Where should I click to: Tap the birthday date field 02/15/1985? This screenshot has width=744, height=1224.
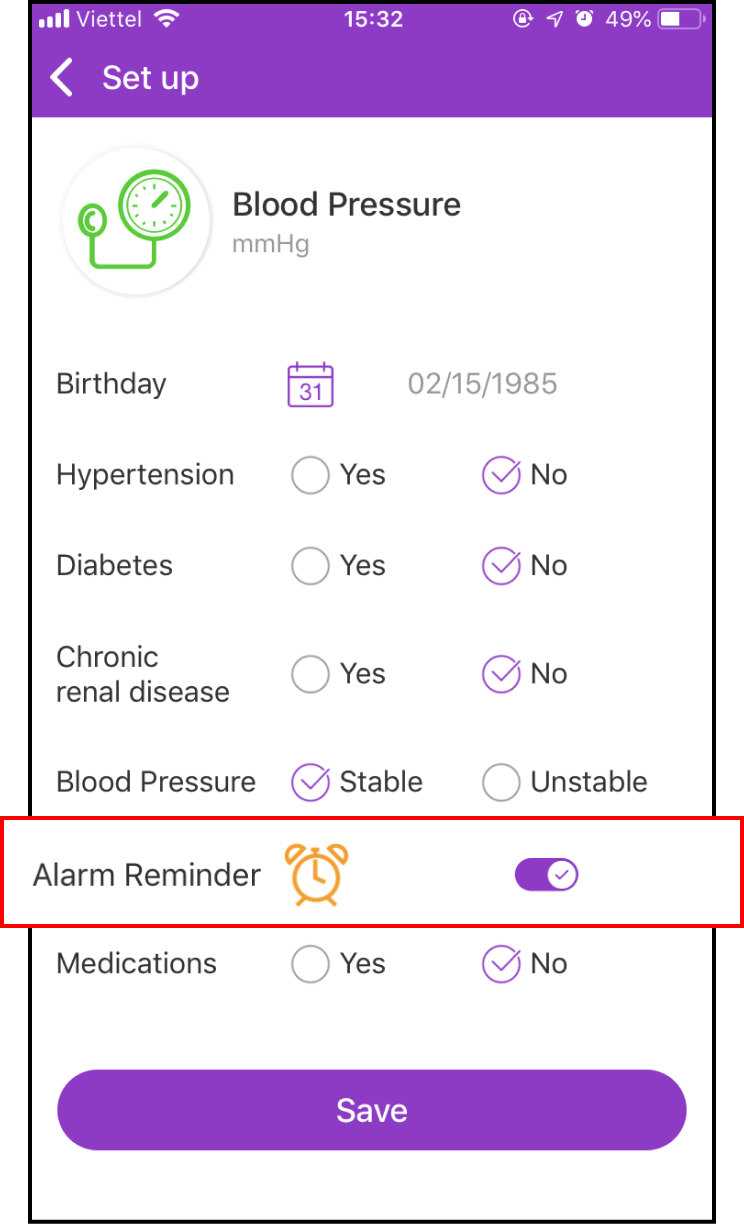click(x=482, y=384)
